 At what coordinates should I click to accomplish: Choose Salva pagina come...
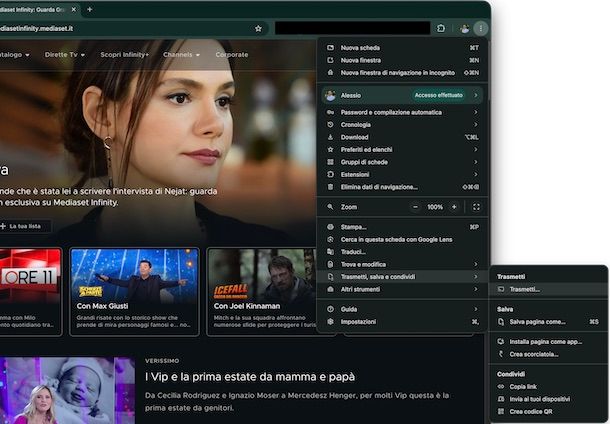click(x=548, y=322)
